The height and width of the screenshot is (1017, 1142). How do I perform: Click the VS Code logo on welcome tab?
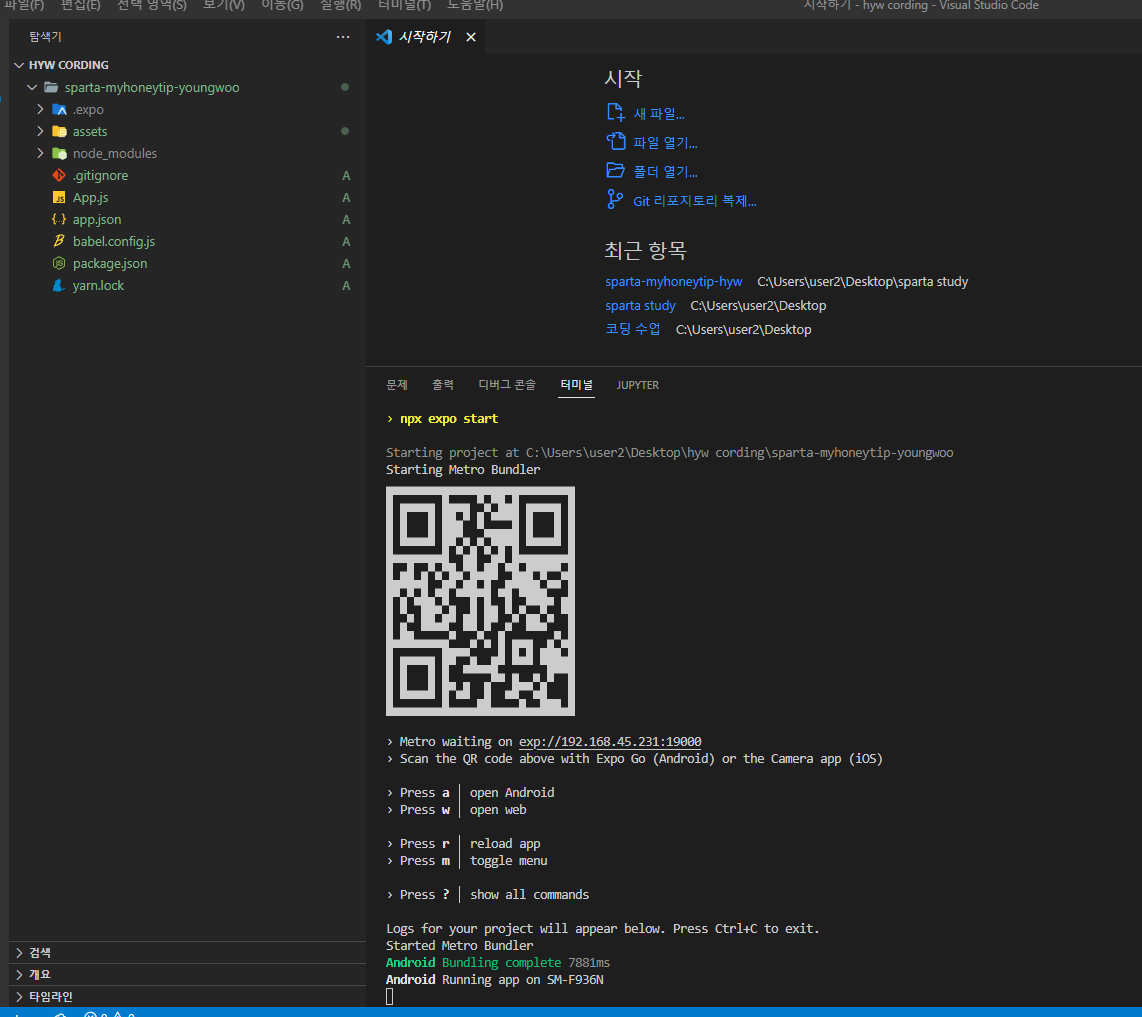[x=384, y=36]
